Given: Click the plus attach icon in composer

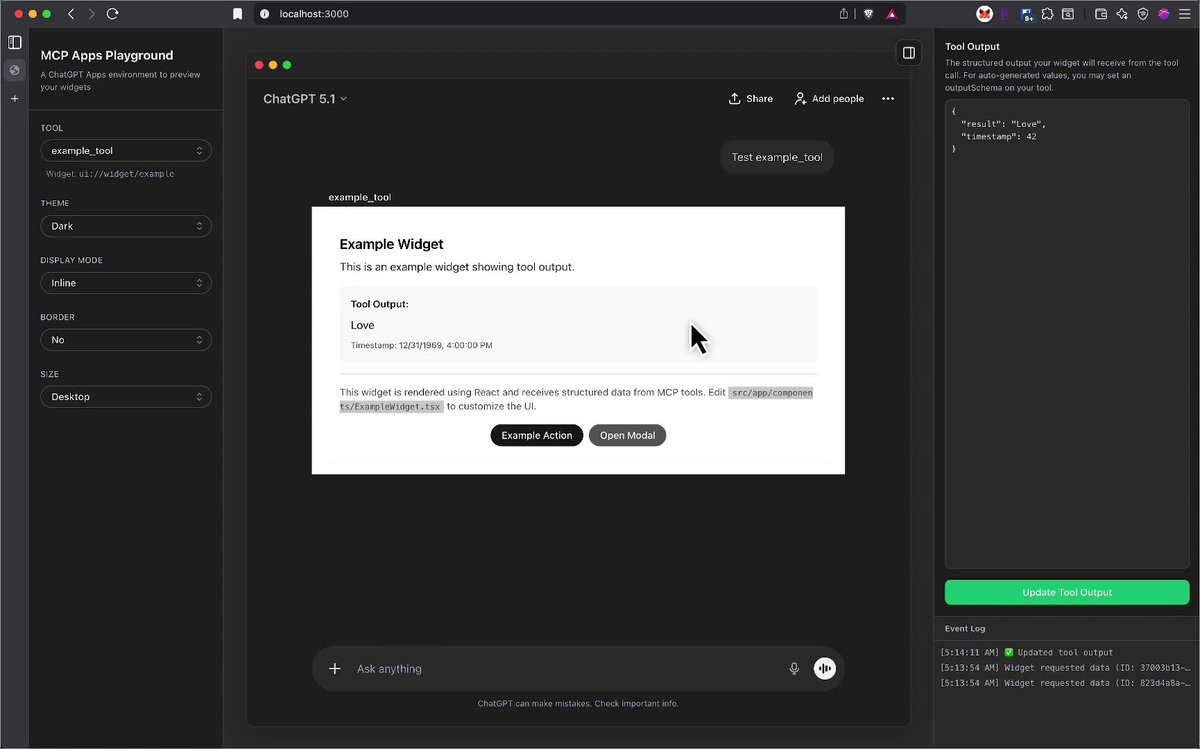Looking at the screenshot, I should (335, 669).
